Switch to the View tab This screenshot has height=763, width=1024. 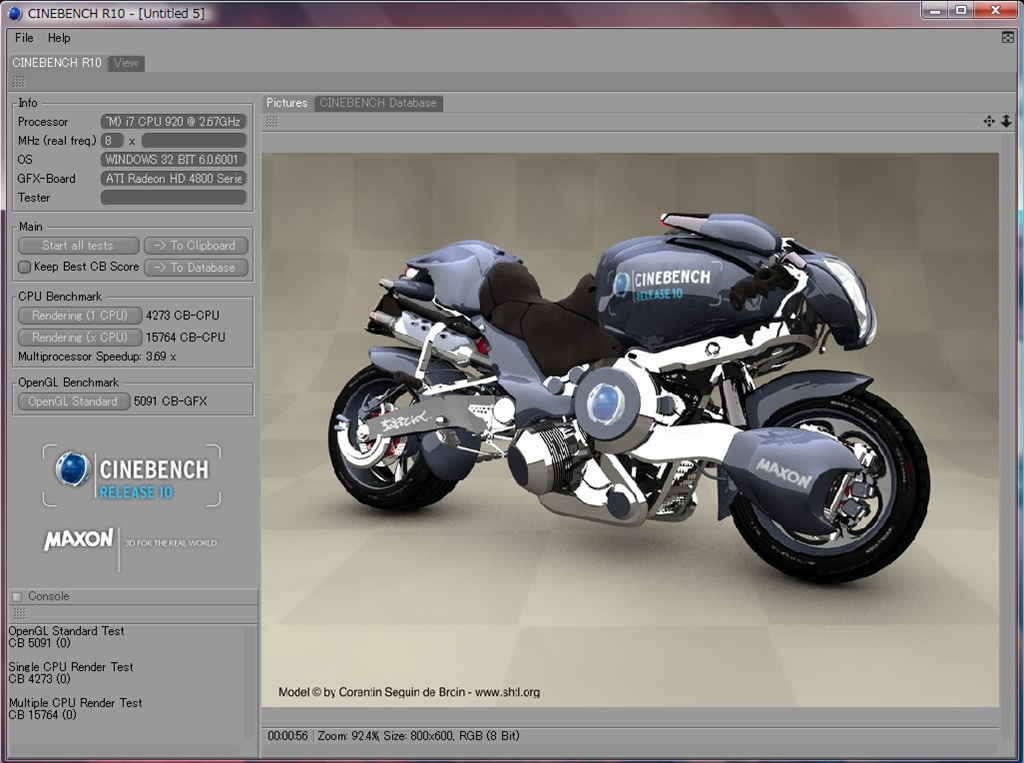pos(126,63)
